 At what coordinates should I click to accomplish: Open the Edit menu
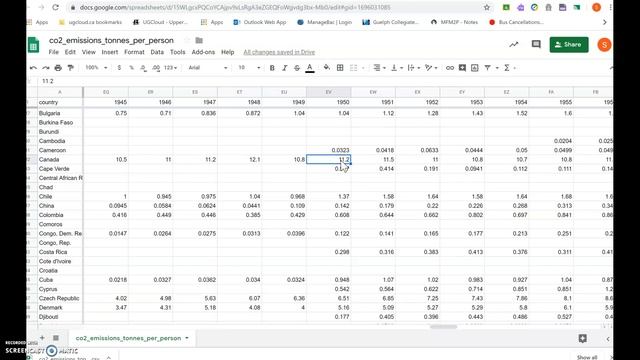70,52
